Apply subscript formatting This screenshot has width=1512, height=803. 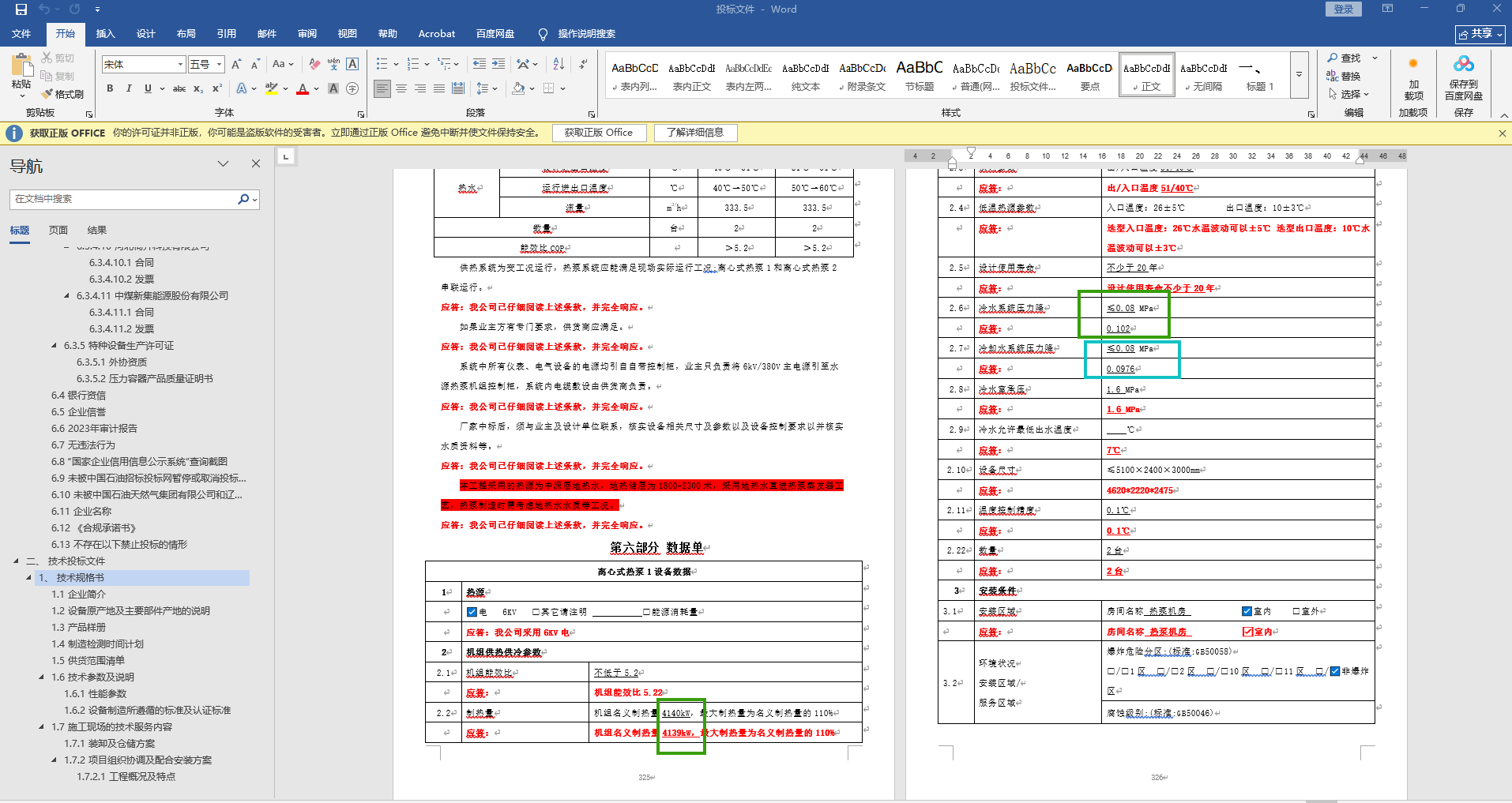[x=198, y=88]
